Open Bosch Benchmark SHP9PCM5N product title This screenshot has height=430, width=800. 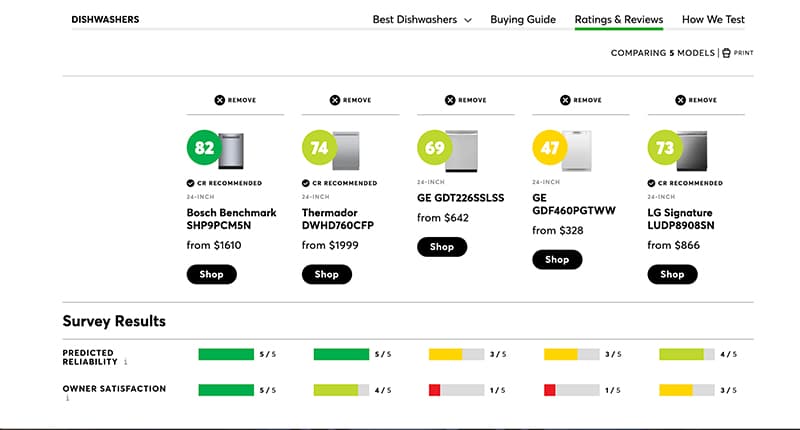(232, 219)
